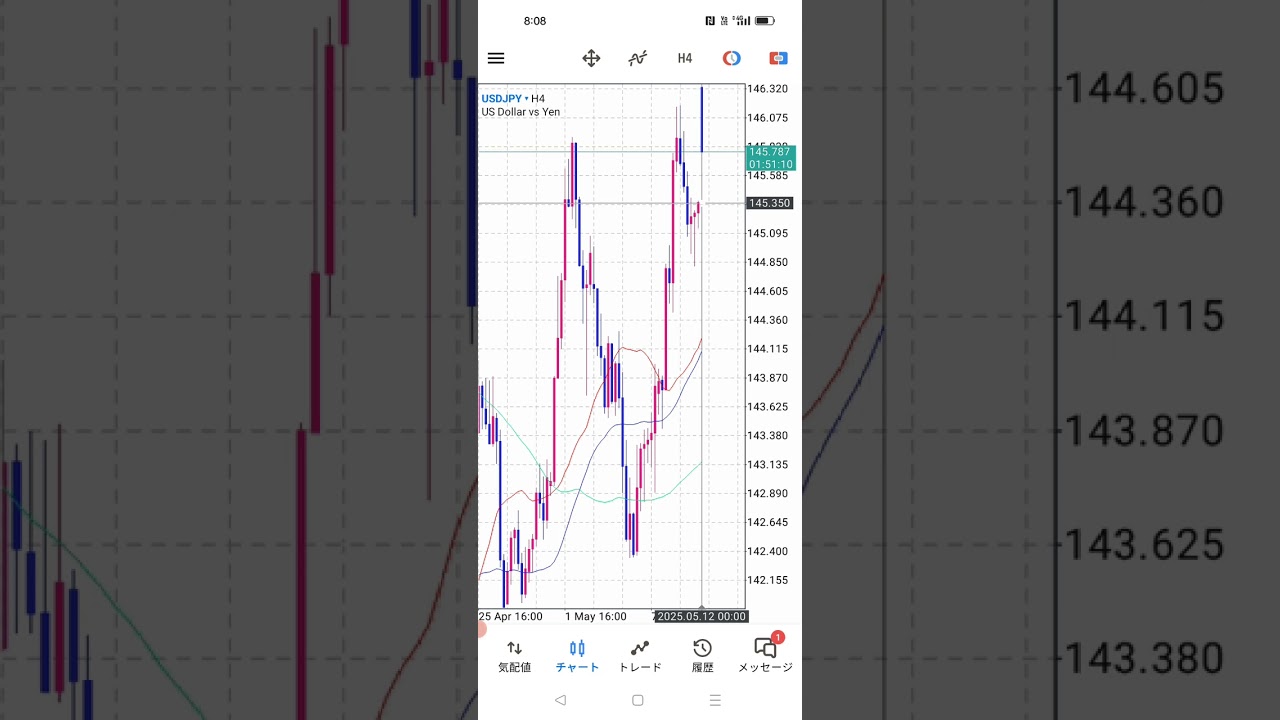Screen dimensions: 1280x720
Task: Tap the US Dollar vs Yen description
Action: [x=521, y=112]
